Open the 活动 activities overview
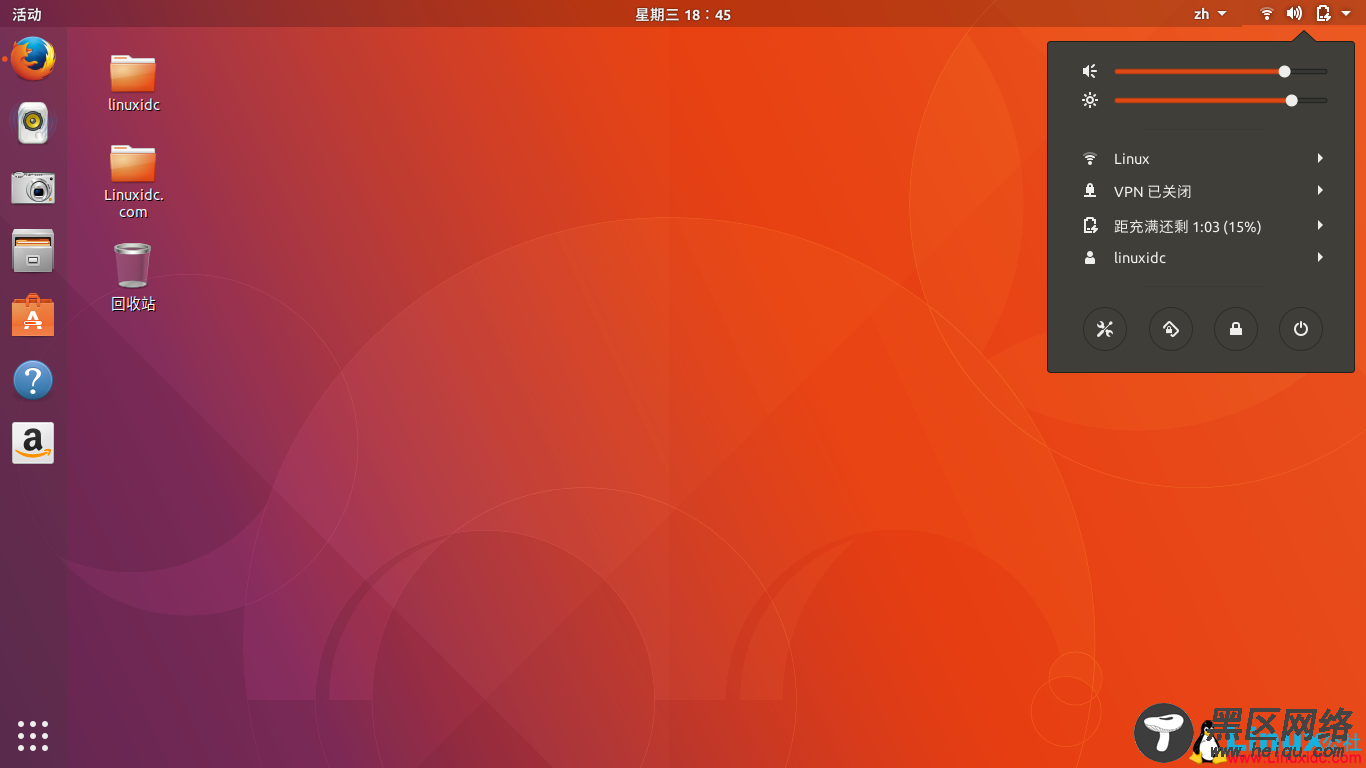This screenshot has height=768, width=1366. (27, 14)
